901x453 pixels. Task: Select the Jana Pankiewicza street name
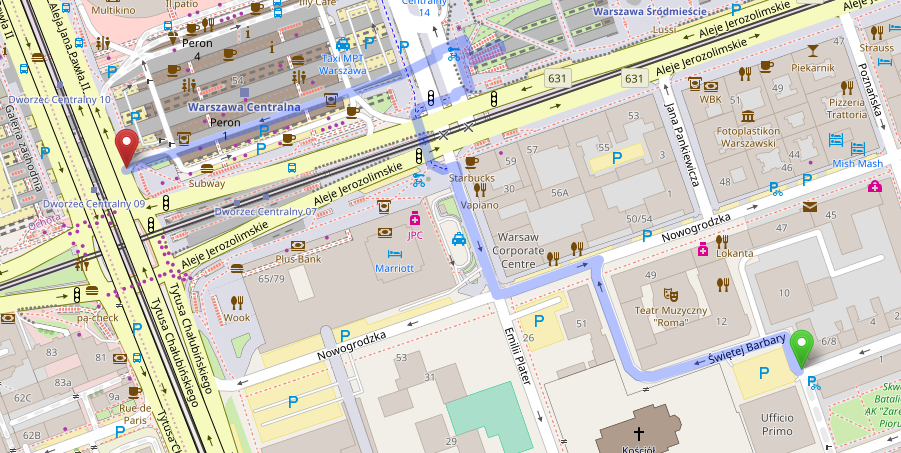point(680,144)
